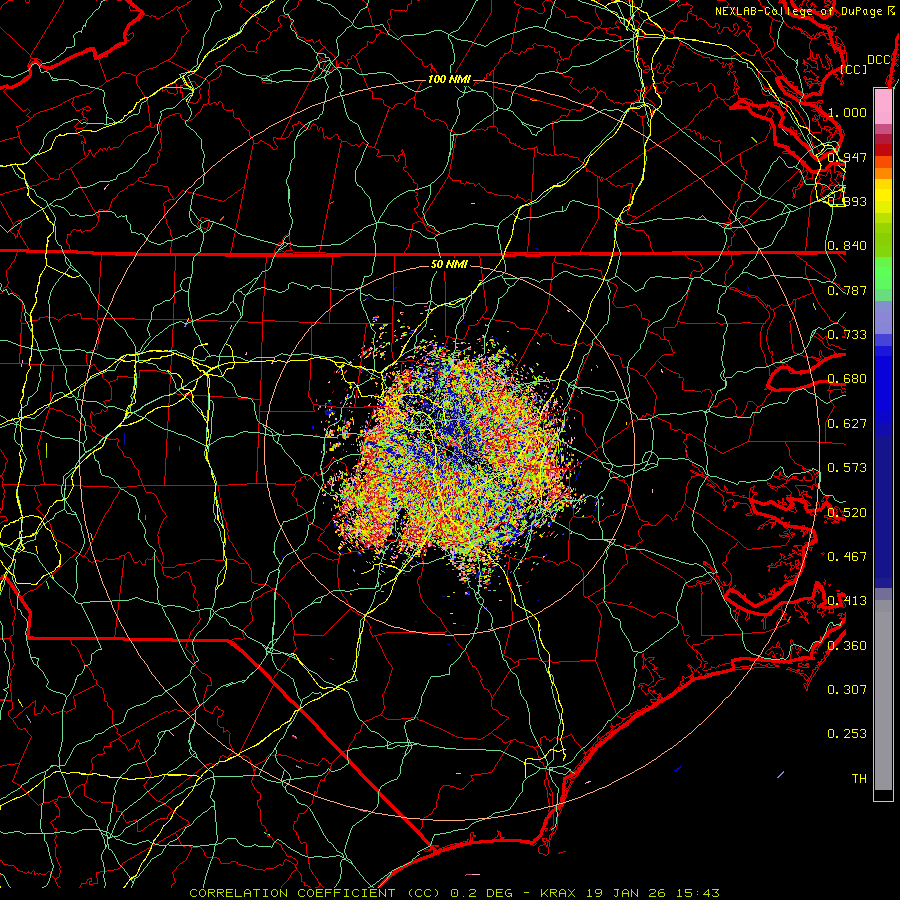Screen dimensions: 900x900
Task: Click the 100 NMI range ring label
Action: [449, 79]
